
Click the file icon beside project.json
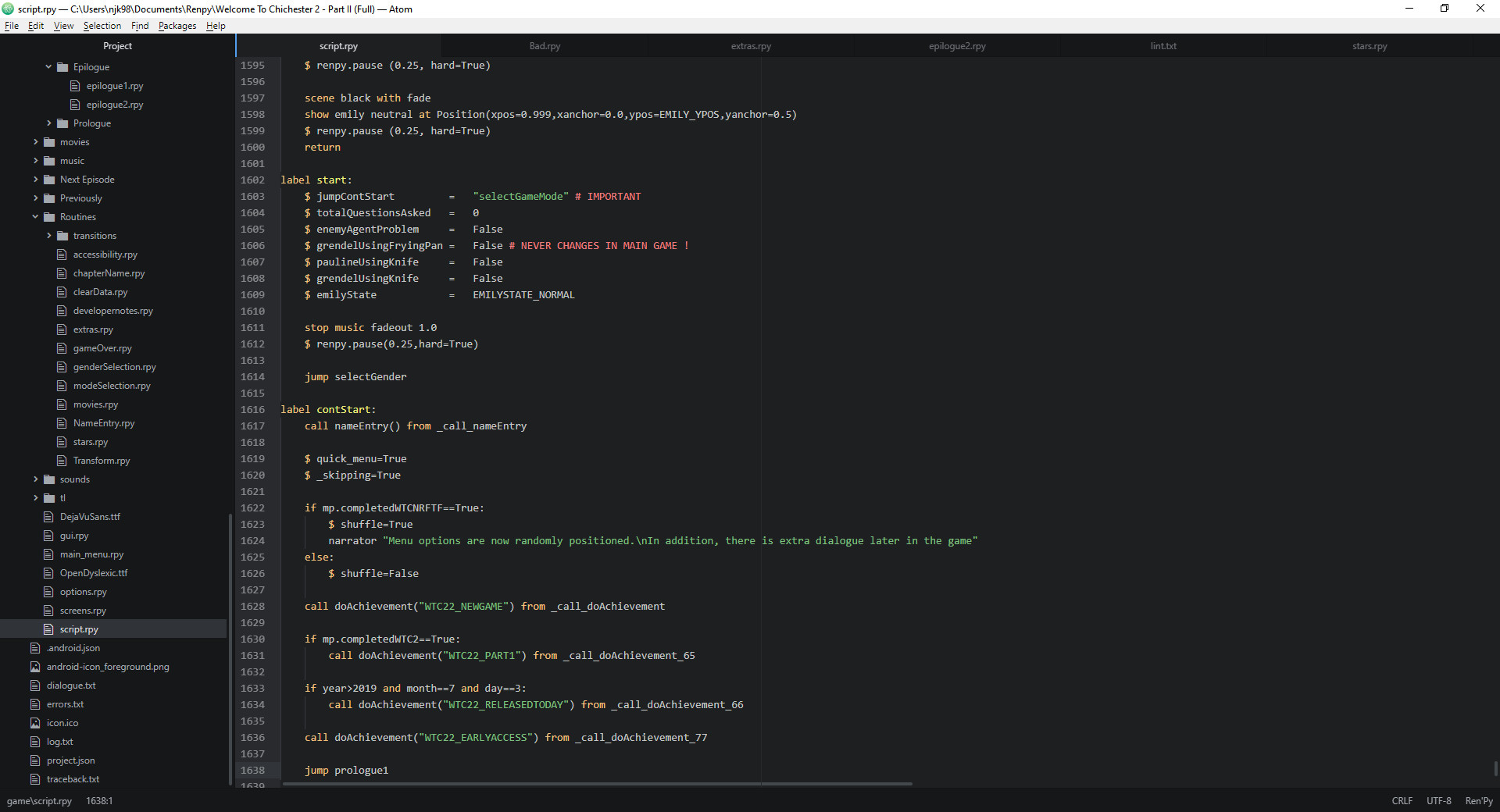[35, 760]
